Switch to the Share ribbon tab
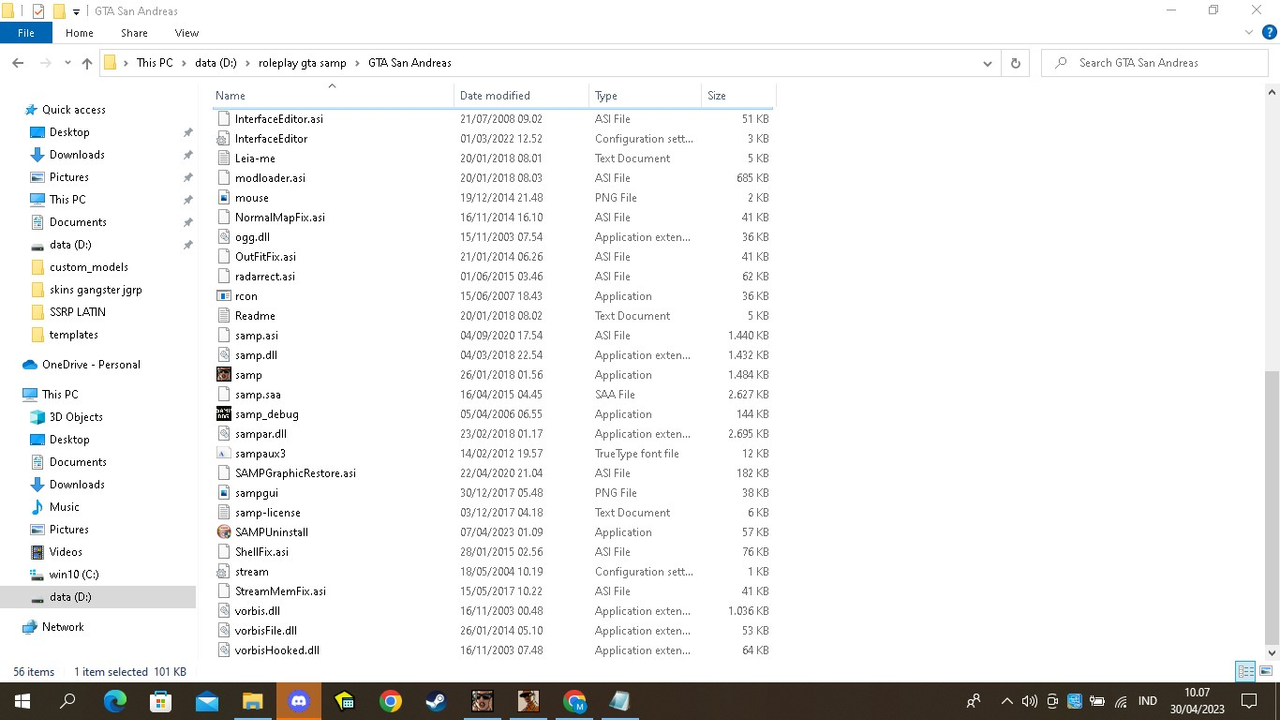Viewport: 1280px width, 720px height. pyautogui.click(x=134, y=33)
